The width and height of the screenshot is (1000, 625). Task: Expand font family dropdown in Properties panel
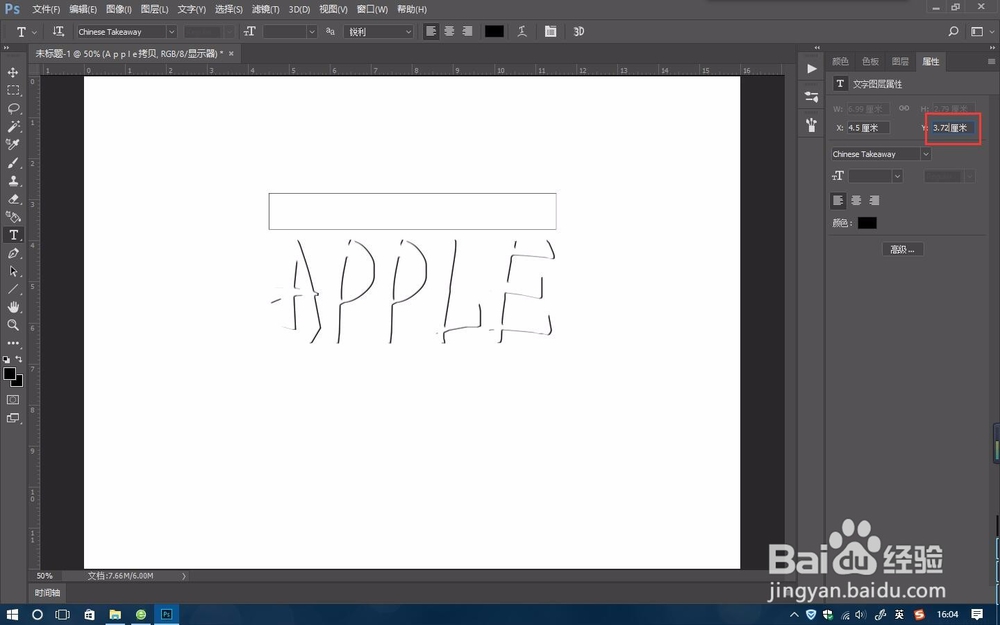pos(926,154)
